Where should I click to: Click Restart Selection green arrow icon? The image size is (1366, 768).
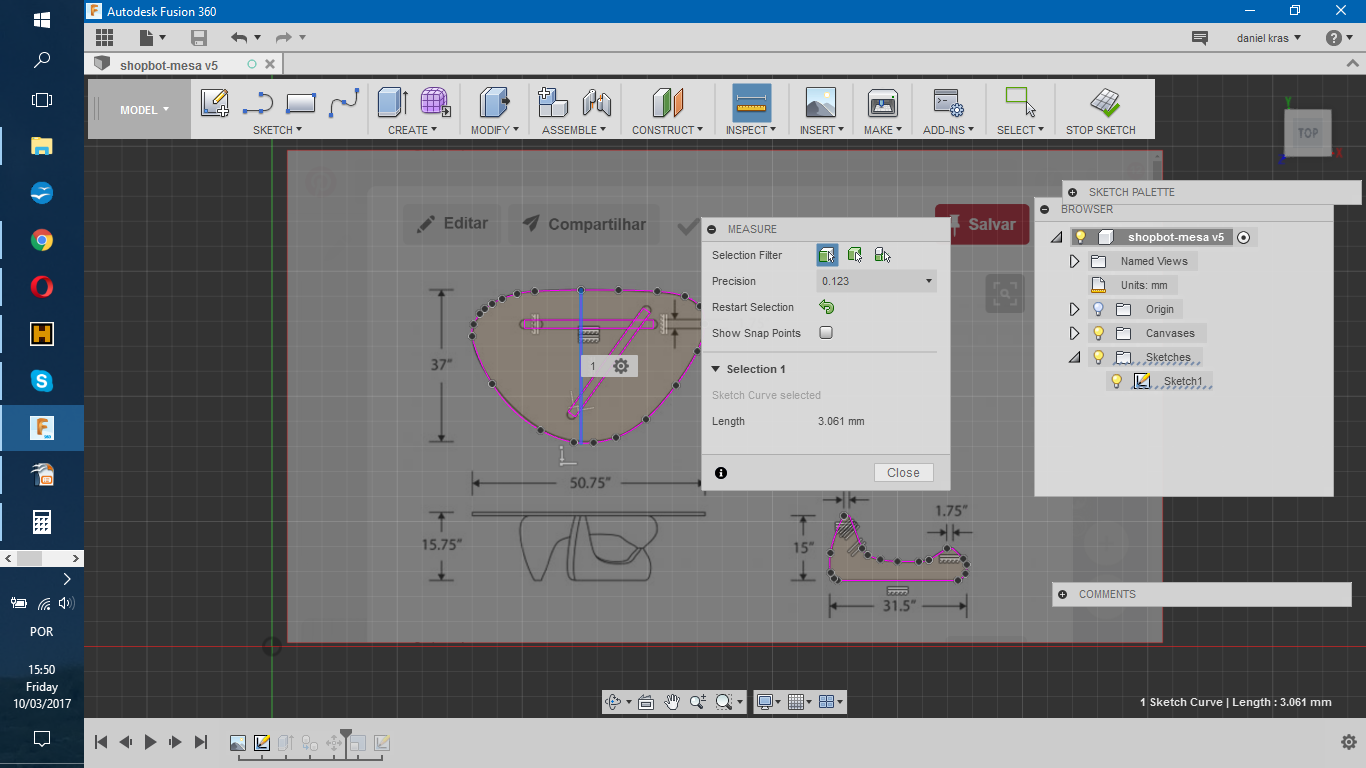[x=826, y=307]
